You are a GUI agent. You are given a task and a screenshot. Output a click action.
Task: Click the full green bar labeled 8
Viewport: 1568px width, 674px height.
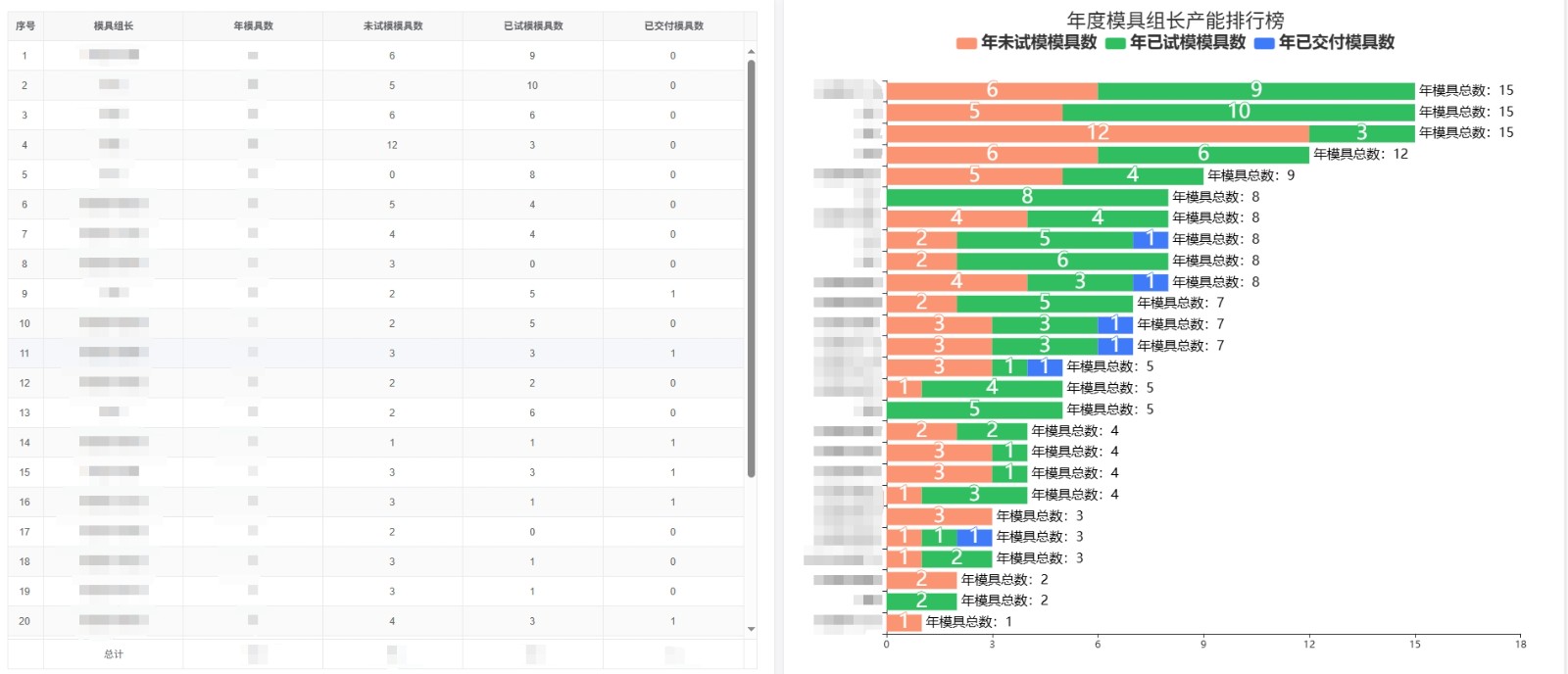(x=1026, y=197)
